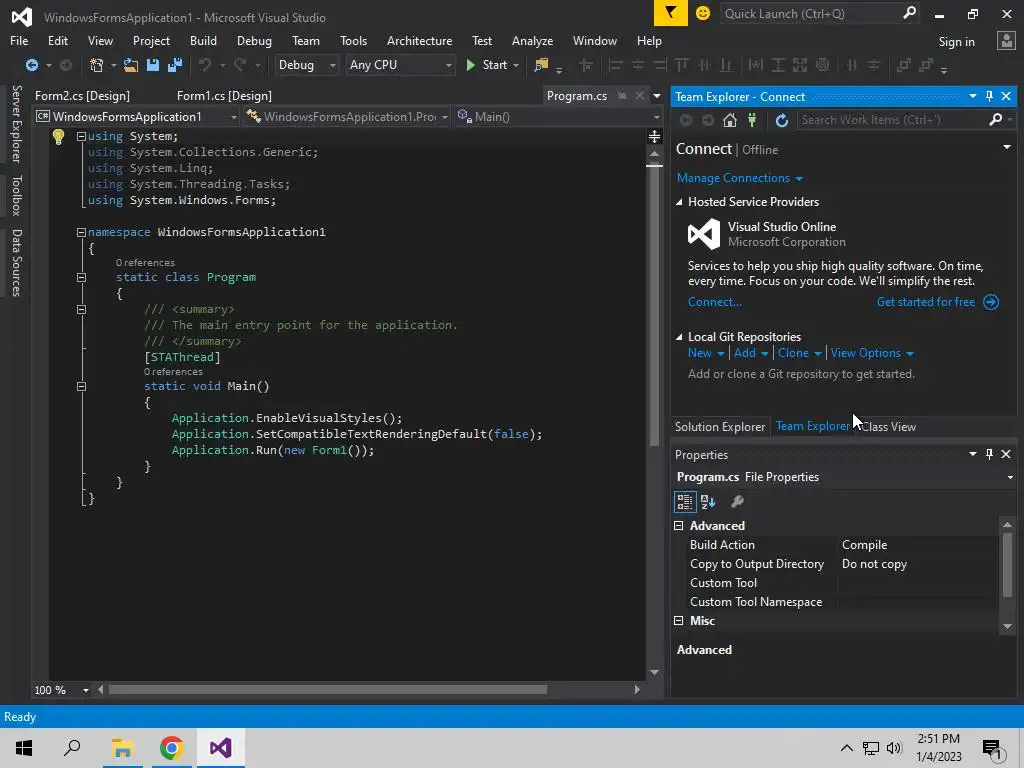Collapse the static void Main region

coord(81,387)
